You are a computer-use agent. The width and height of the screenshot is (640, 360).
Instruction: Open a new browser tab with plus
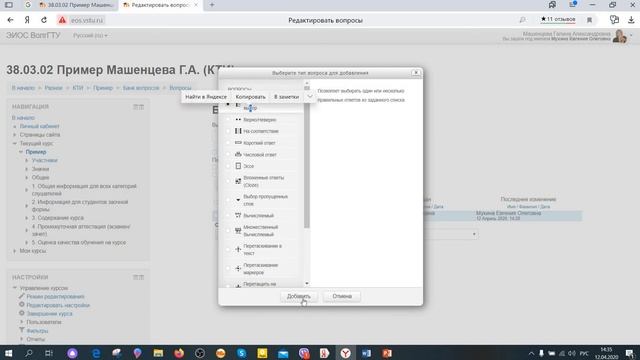coord(212,5)
